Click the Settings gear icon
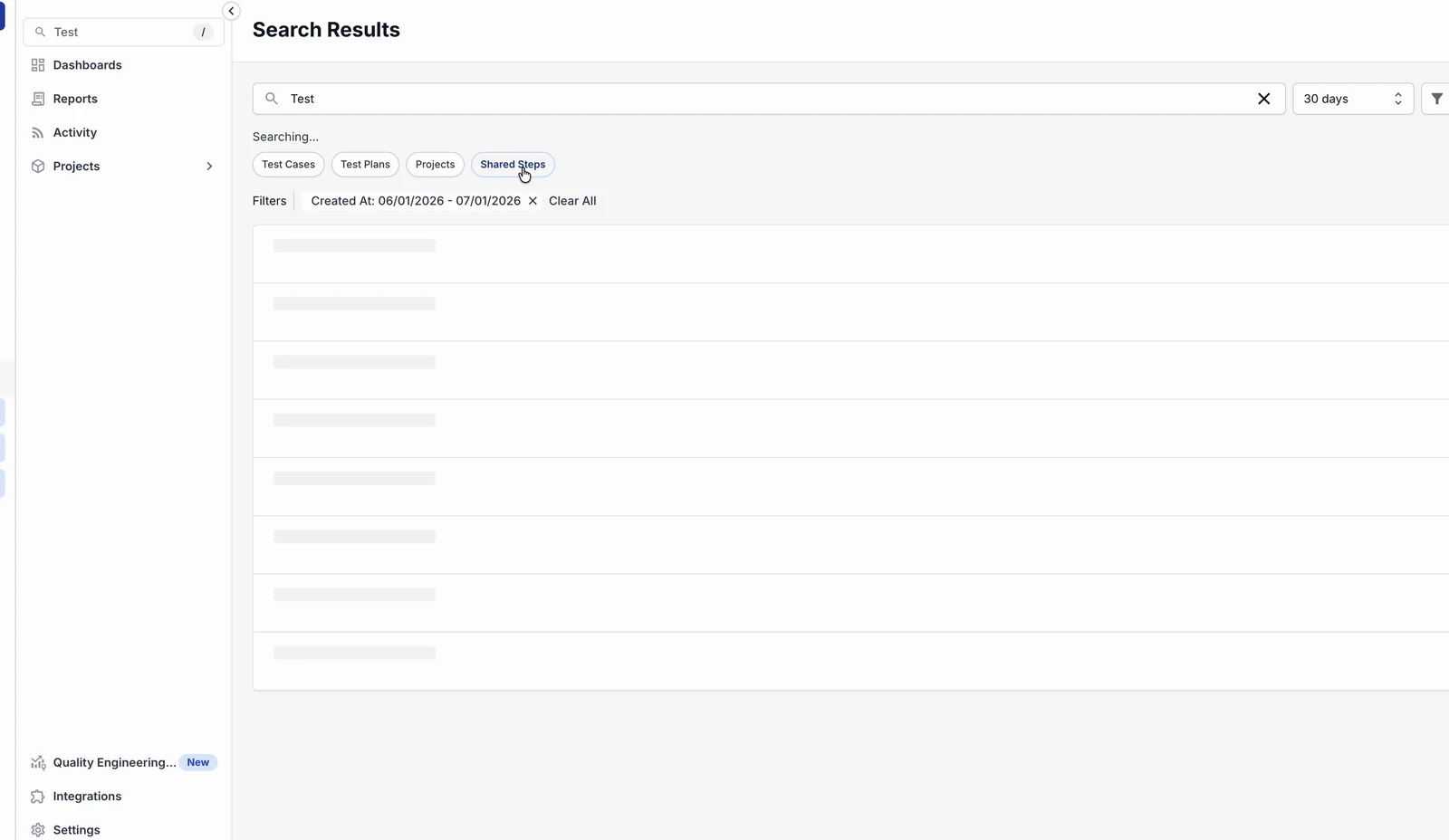This screenshot has width=1449, height=840. [x=38, y=830]
